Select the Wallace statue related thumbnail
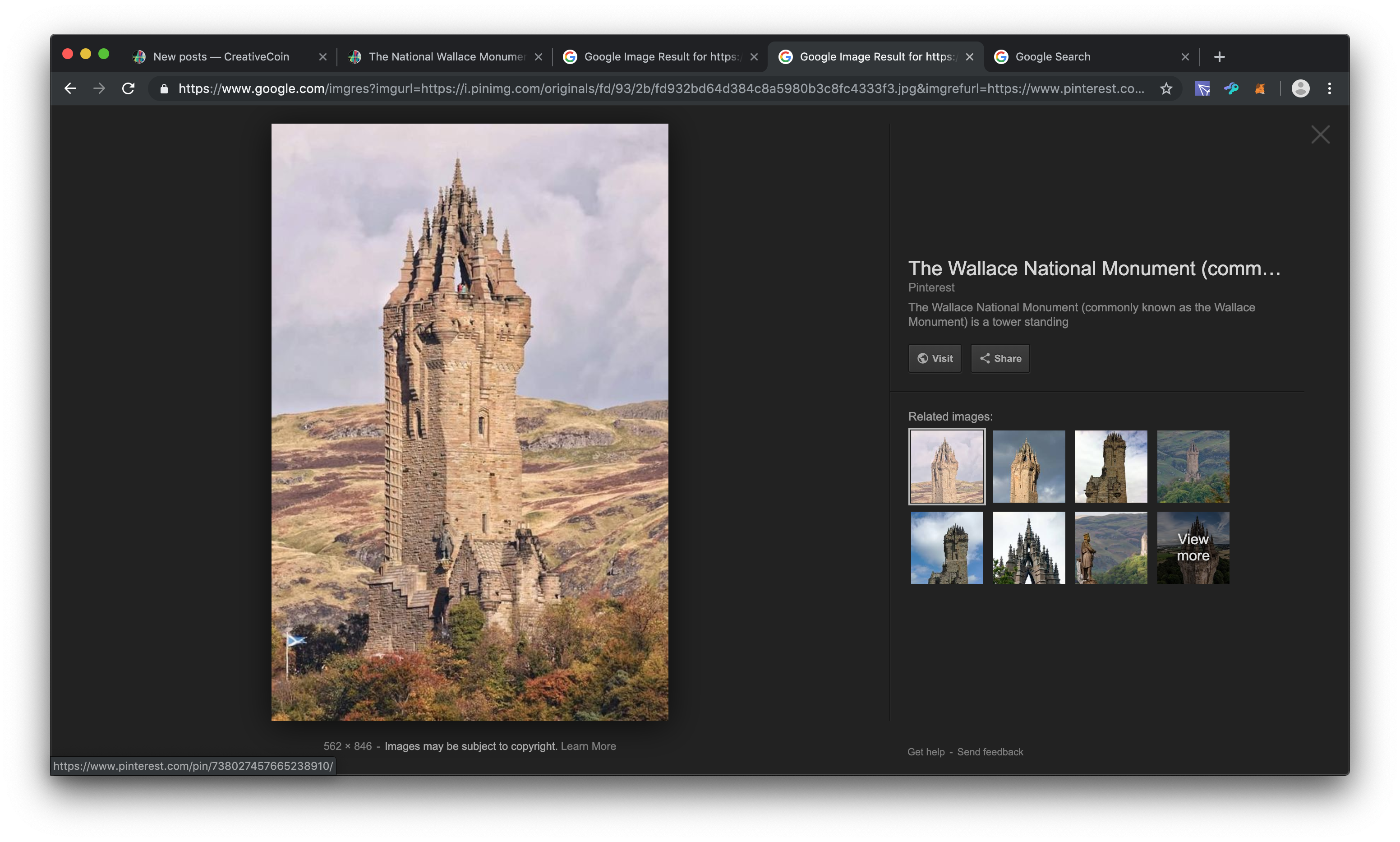The width and height of the screenshot is (1400, 842). [x=1111, y=547]
